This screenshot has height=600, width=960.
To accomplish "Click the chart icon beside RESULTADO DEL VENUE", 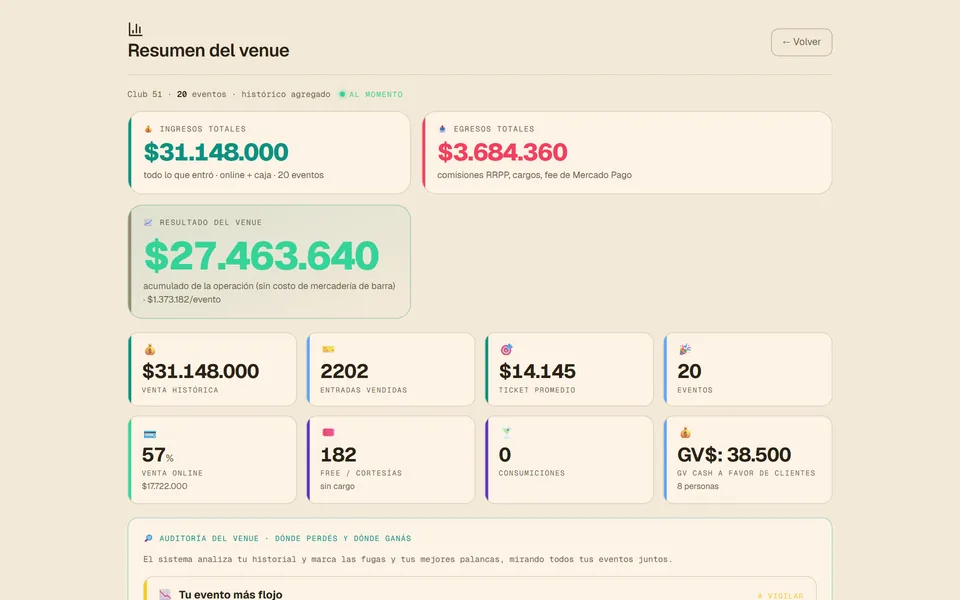I will tap(148, 222).
